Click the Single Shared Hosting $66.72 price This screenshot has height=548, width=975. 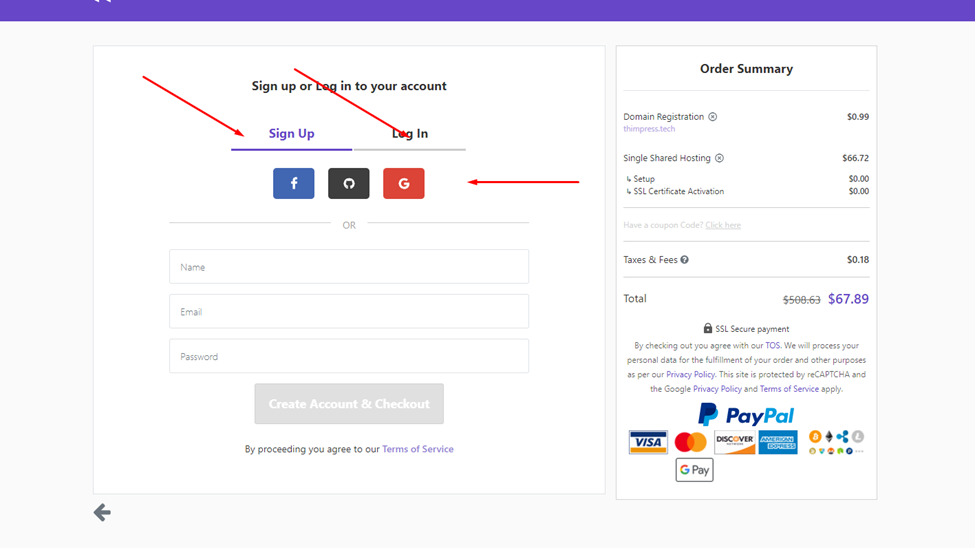tap(856, 158)
